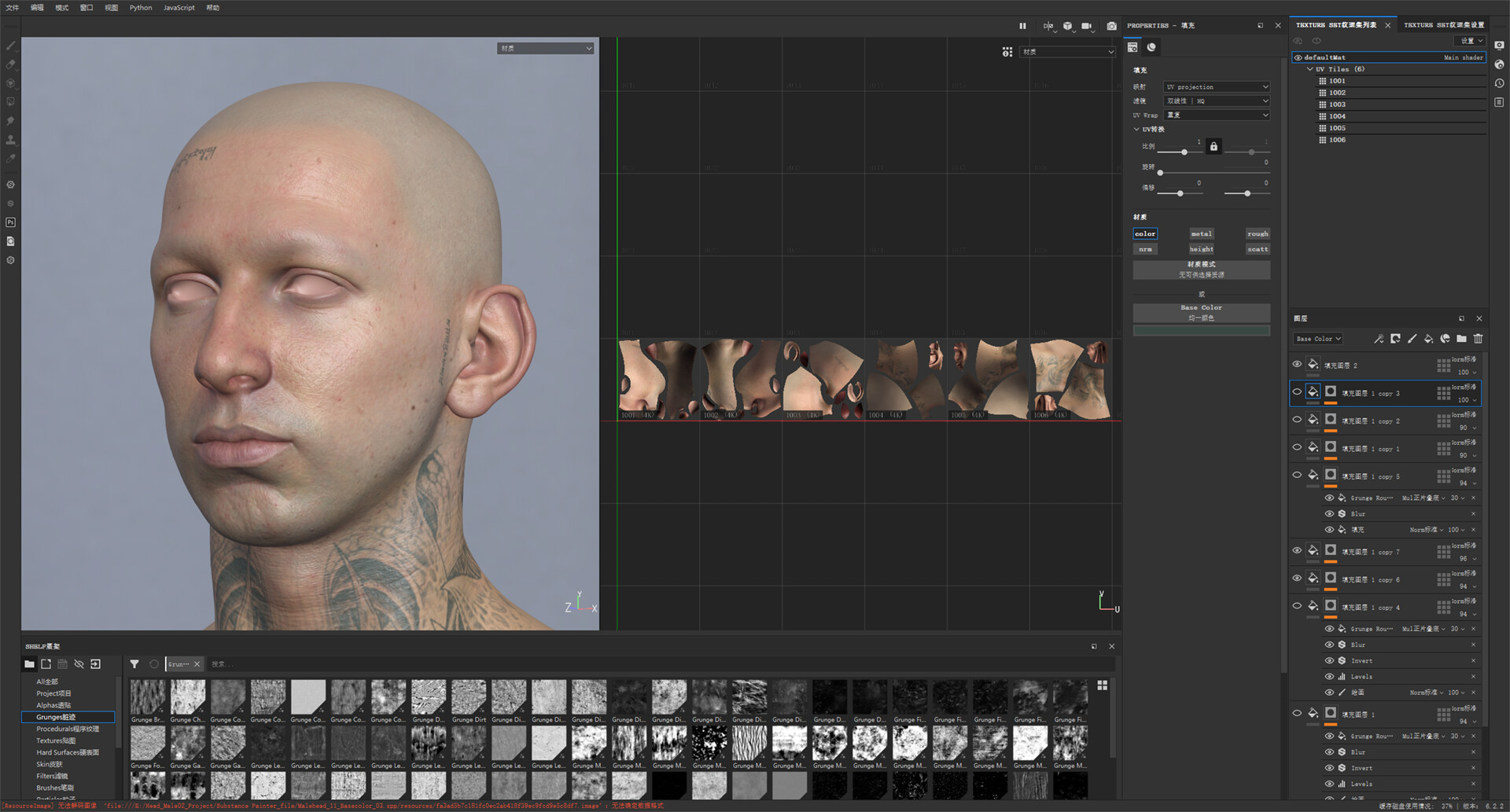Viewport: 1510px width, 812px height.
Task: Toggle visibility of 填充图层 1 copy 2
Action: click(1297, 420)
